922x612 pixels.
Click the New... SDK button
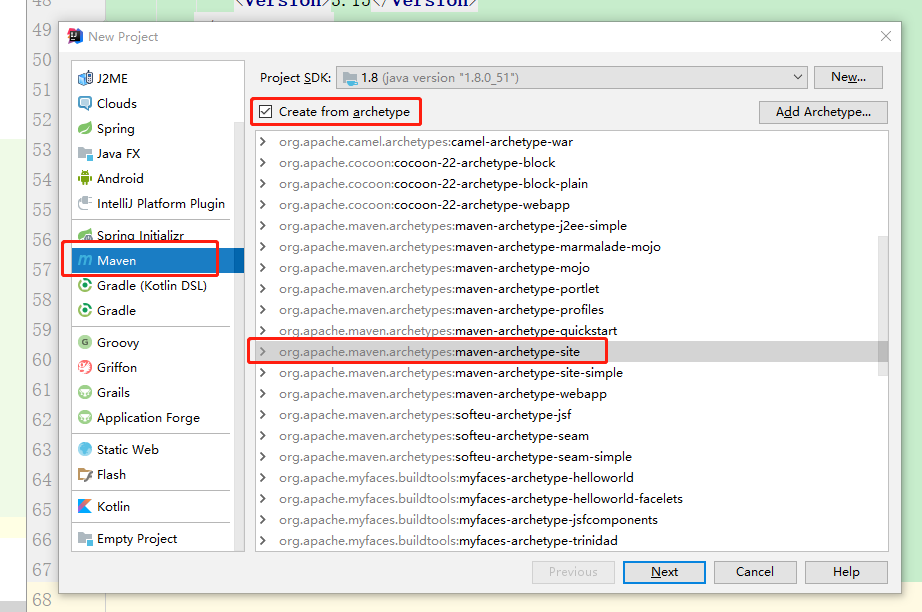pos(848,77)
